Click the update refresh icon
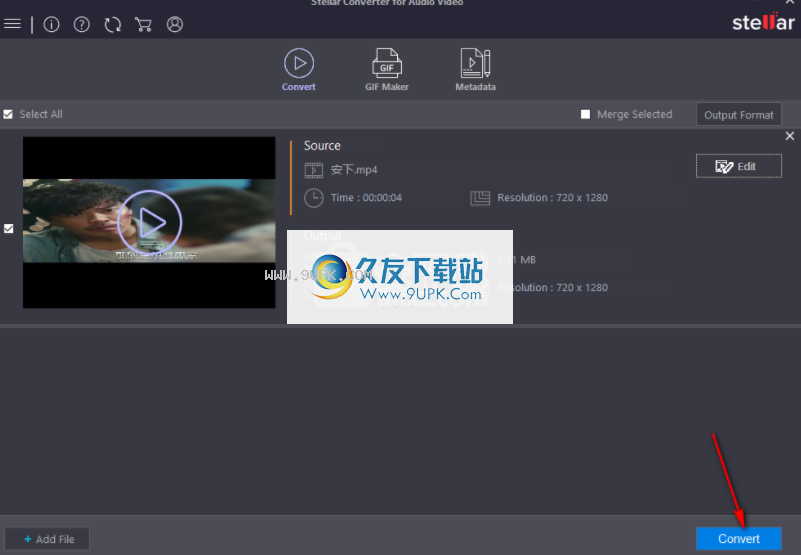 113,24
